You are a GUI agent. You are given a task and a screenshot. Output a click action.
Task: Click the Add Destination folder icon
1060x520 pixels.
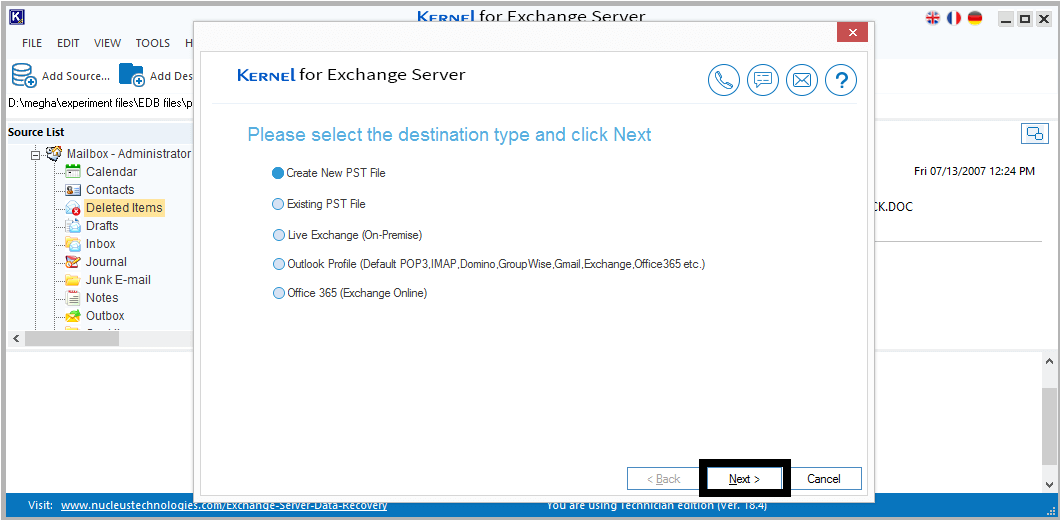[132, 75]
